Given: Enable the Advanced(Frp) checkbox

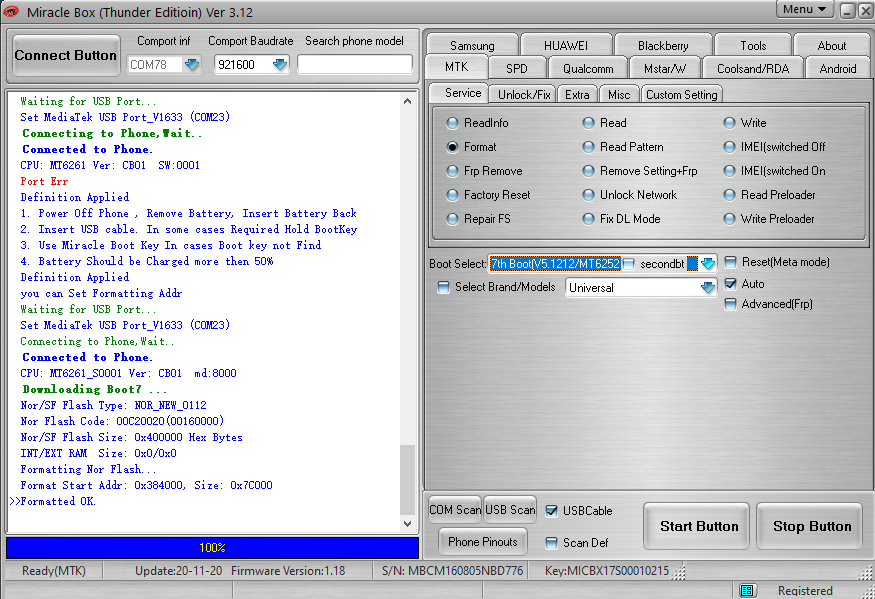Looking at the screenshot, I should click(730, 304).
